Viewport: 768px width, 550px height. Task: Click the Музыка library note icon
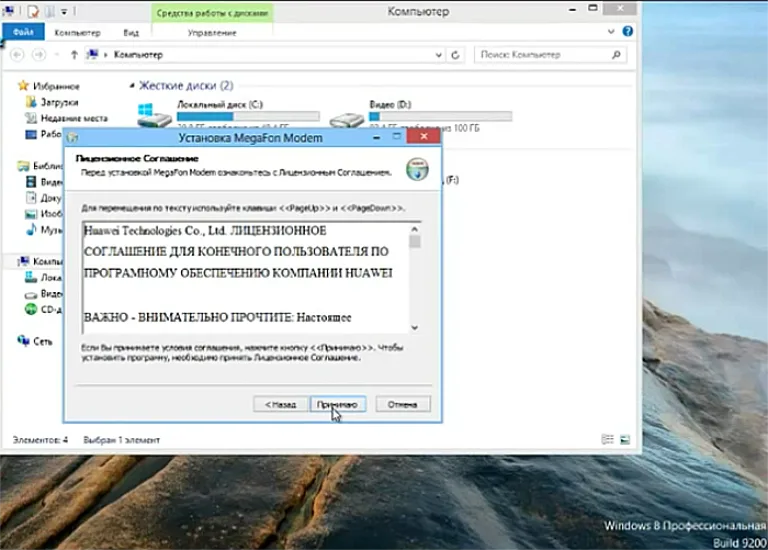point(31,229)
